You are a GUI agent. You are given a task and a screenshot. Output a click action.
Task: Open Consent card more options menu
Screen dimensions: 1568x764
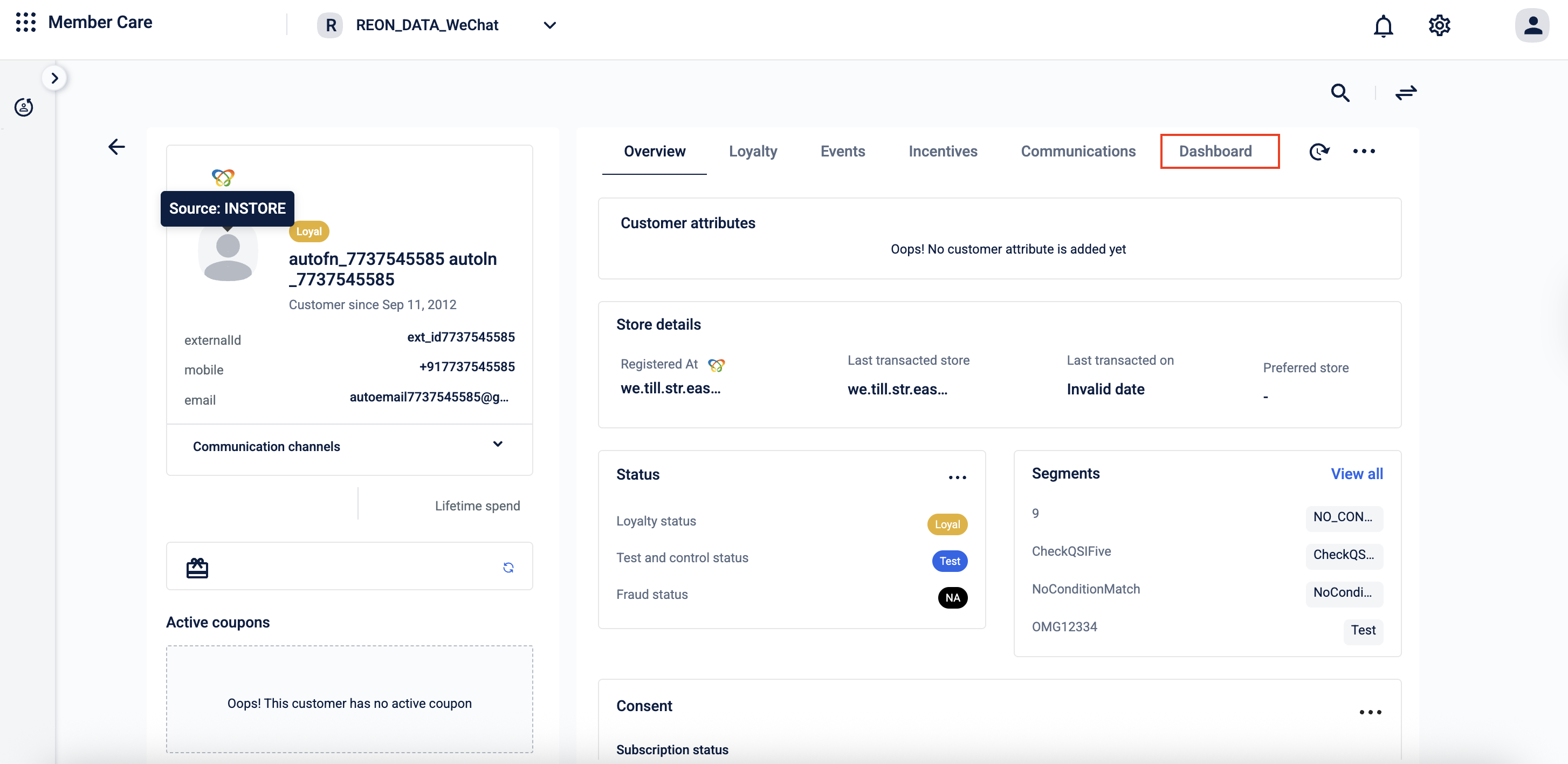(x=1370, y=712)
